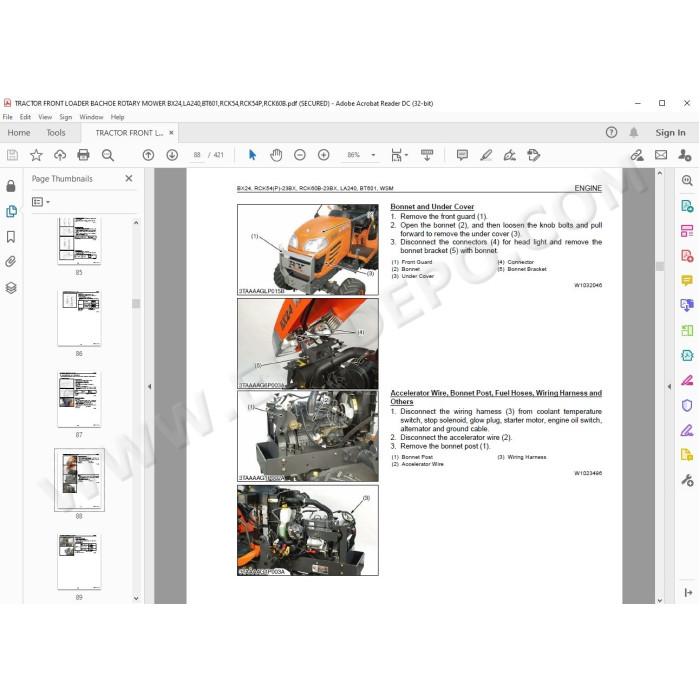Switch to the Tools tab
Image resolution: width=700 pixels, height=700 pixels.
click(x=56, y=133)
